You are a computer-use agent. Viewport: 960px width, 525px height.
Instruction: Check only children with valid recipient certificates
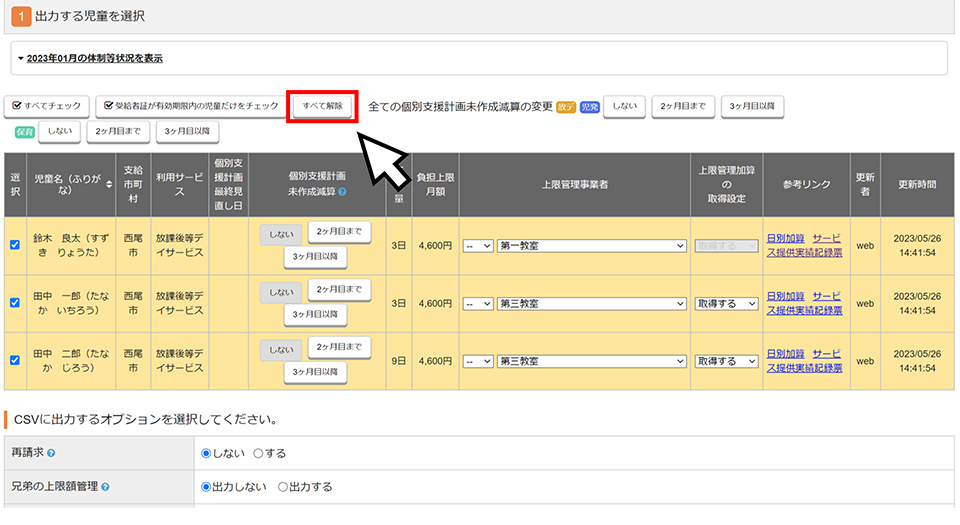[x=190, y=106]
